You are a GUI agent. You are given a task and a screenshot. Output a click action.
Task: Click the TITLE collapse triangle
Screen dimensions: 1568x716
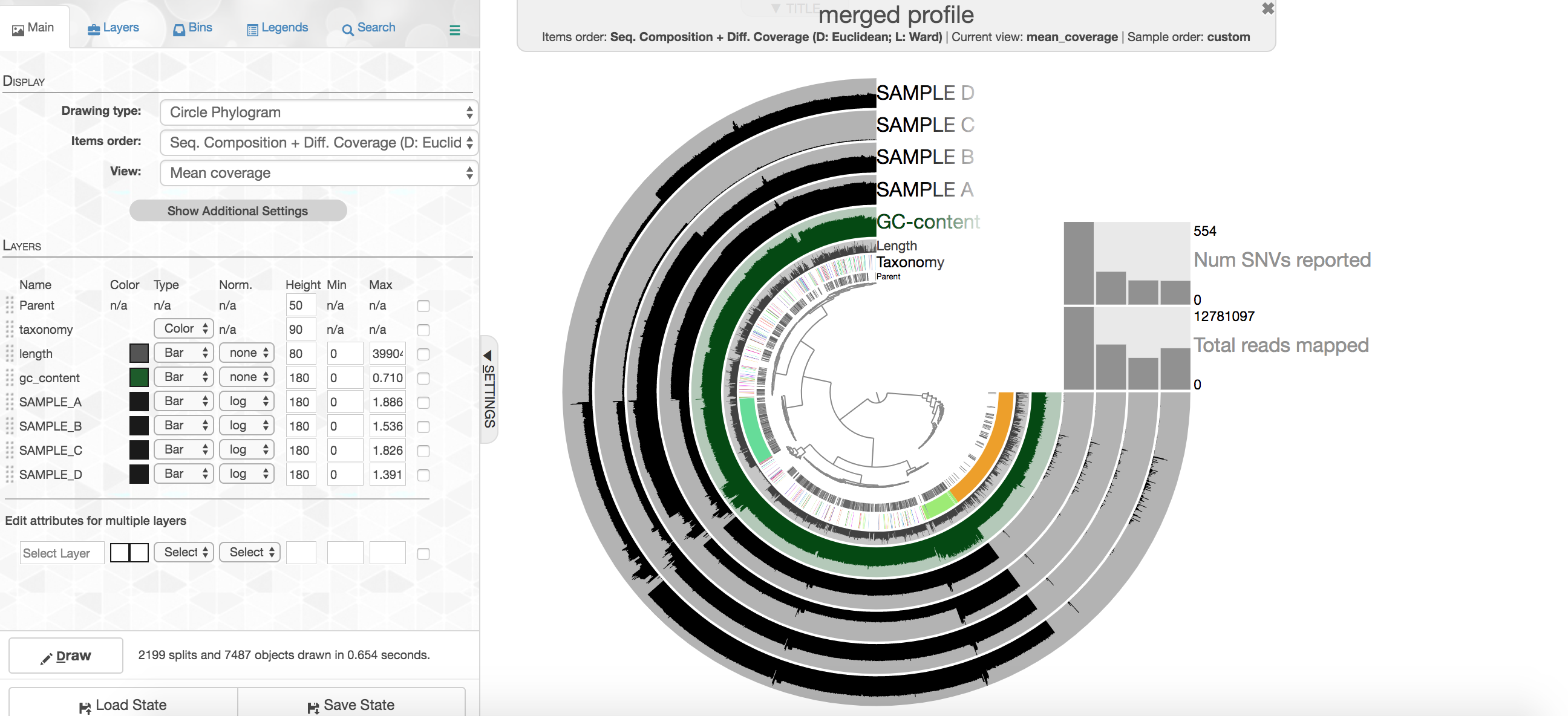point(776,8)
